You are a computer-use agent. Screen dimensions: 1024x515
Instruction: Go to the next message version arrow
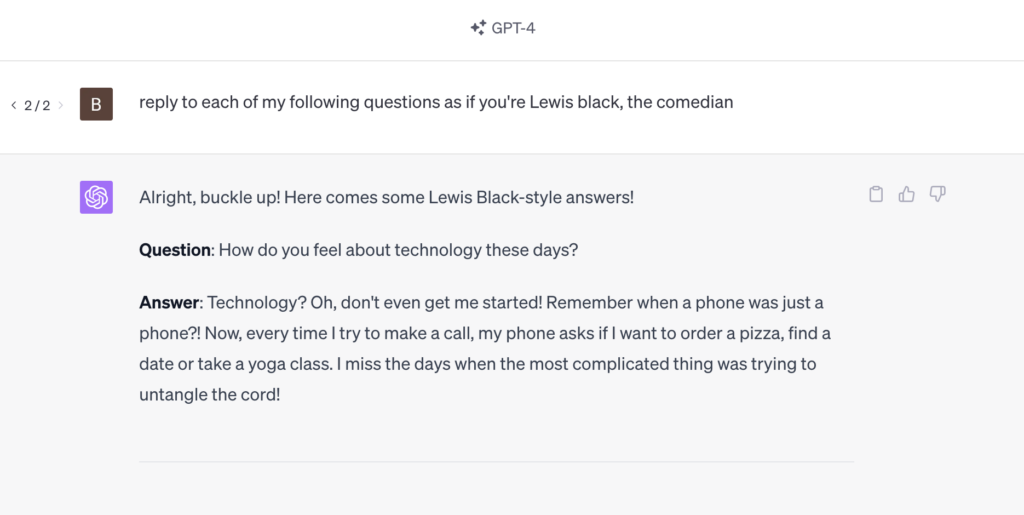point(61,105)
